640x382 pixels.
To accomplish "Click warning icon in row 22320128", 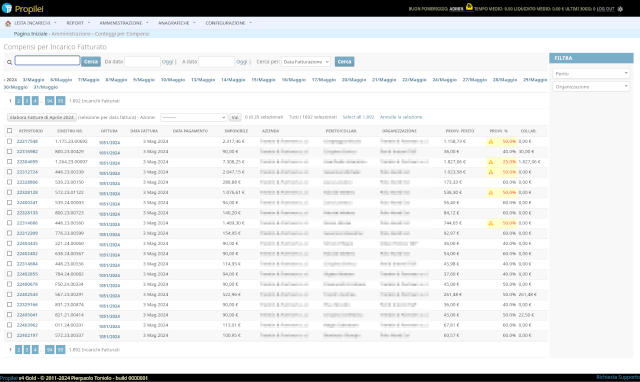I will (491, 193).
